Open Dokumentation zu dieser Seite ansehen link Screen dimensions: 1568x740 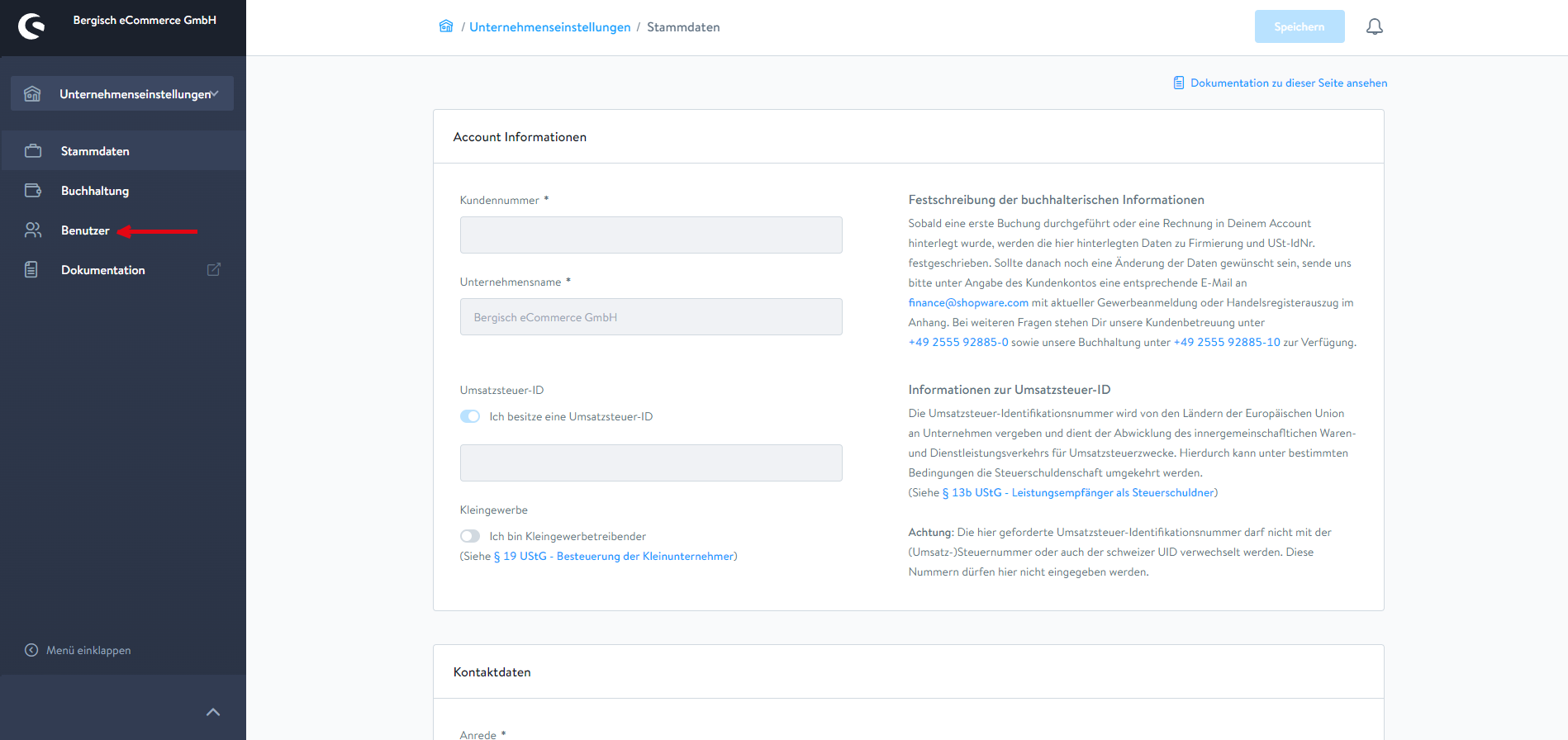click(1288, 83)
